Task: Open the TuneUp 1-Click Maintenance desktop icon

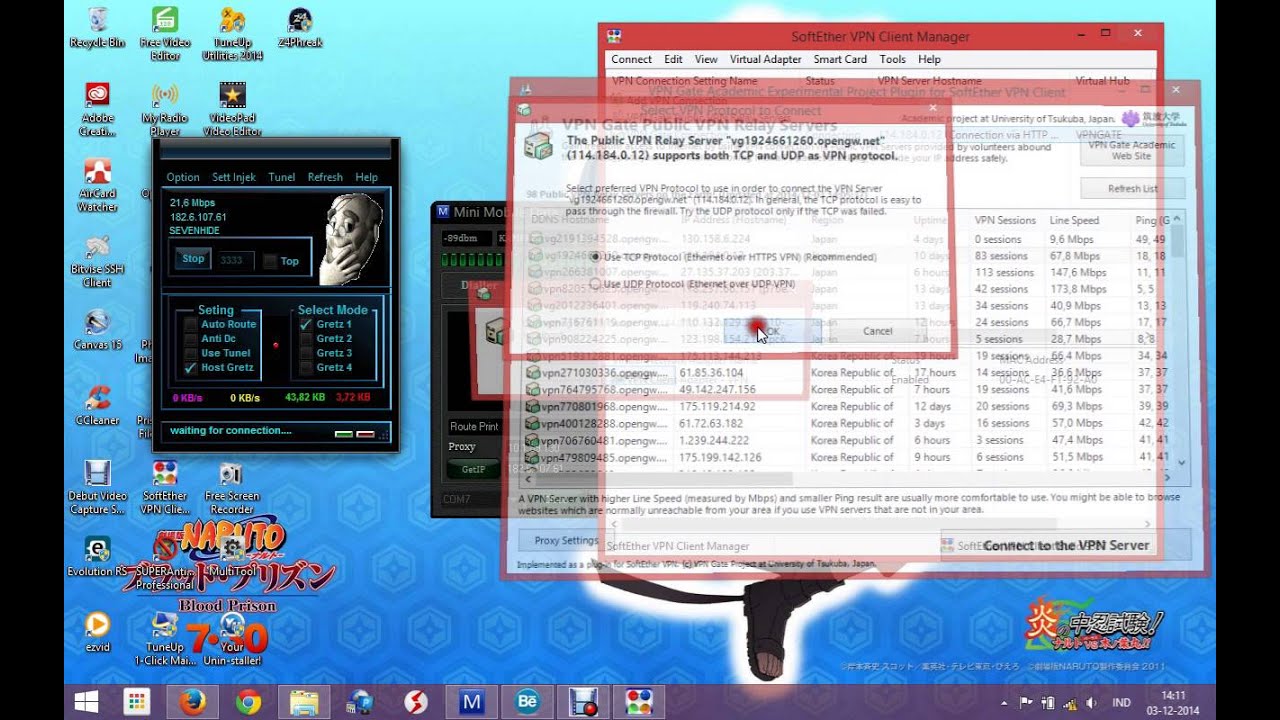Action: 165,638
